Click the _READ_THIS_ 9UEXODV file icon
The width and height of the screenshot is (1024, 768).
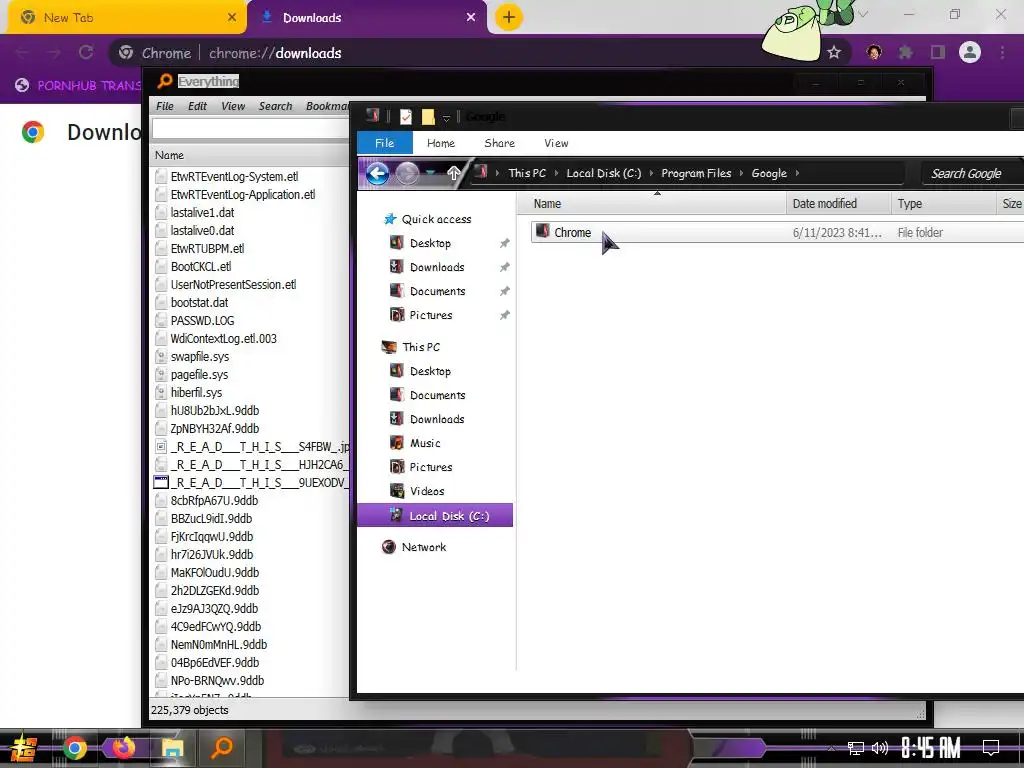click(161, 483)
